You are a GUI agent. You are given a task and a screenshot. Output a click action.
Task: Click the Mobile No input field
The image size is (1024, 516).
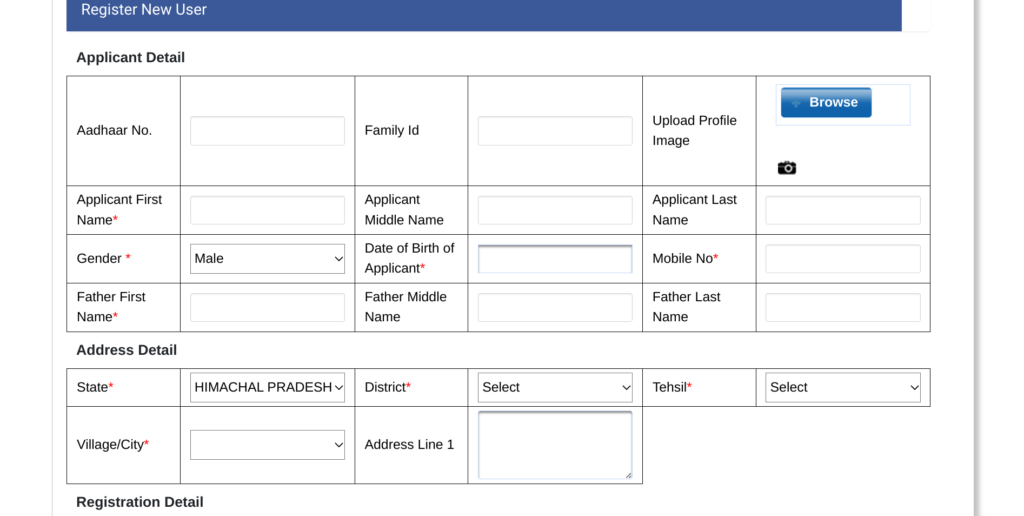(x=842, y=259)
